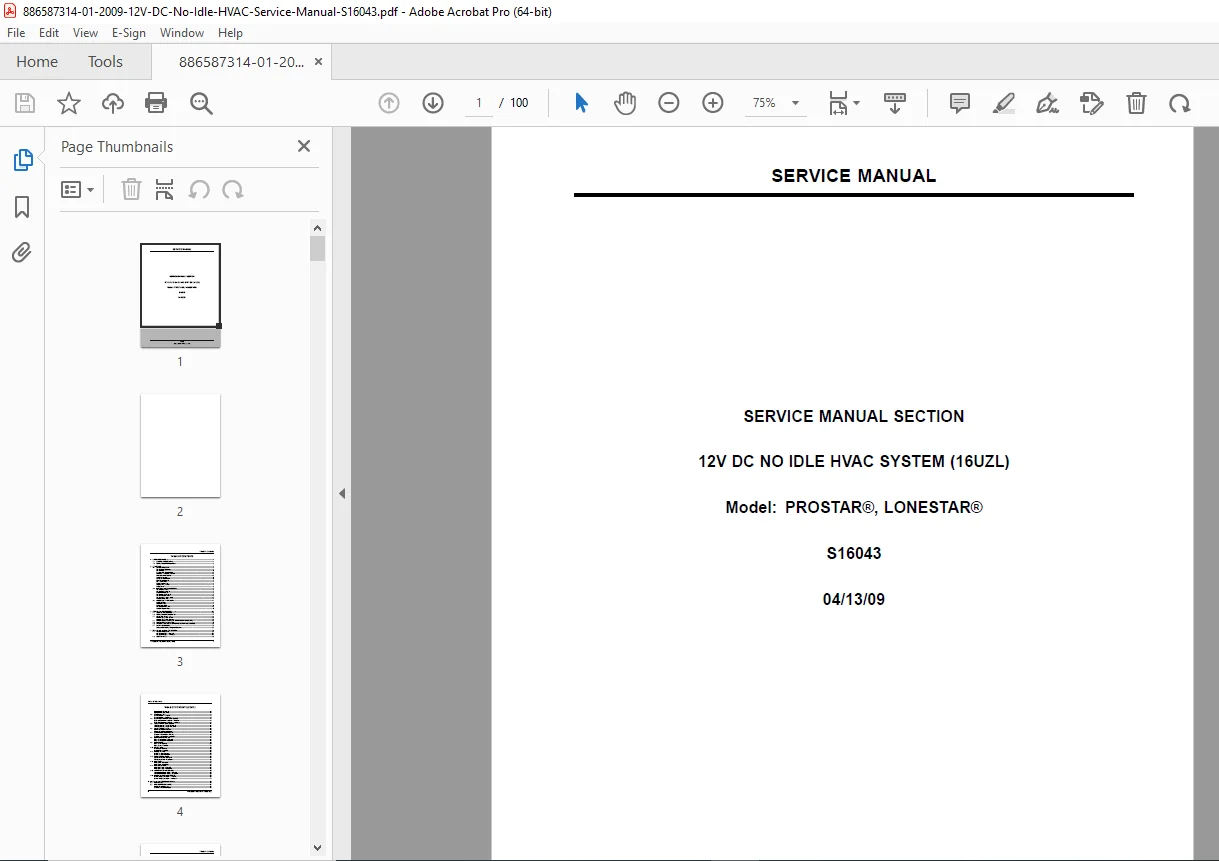This screenshot has width=1219, height=861.
Task: Rotate thumbnails clockwise
Action: 233,189
